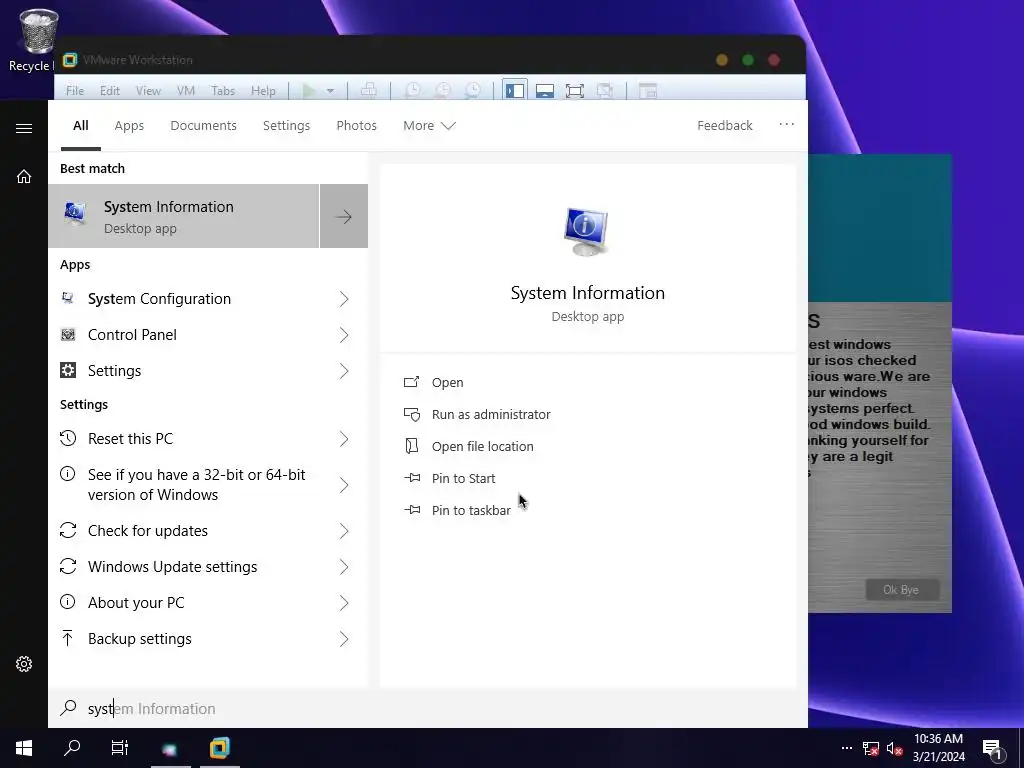Open search settings gear icon

(24, 664)
